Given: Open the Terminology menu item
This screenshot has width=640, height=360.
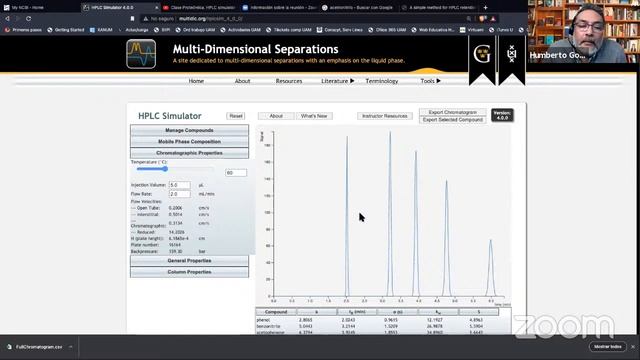Looking at the screenshot, I should 382,81.
